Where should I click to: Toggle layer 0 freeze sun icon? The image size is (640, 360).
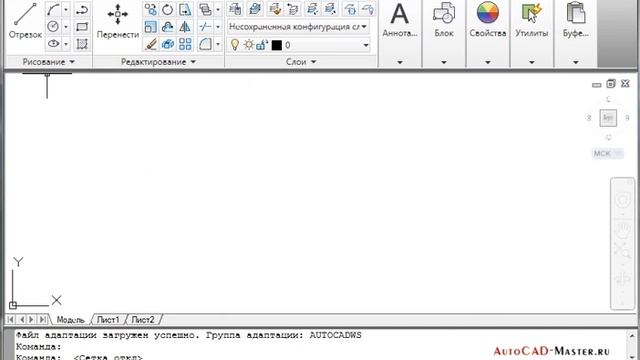[x=249, y=45]
